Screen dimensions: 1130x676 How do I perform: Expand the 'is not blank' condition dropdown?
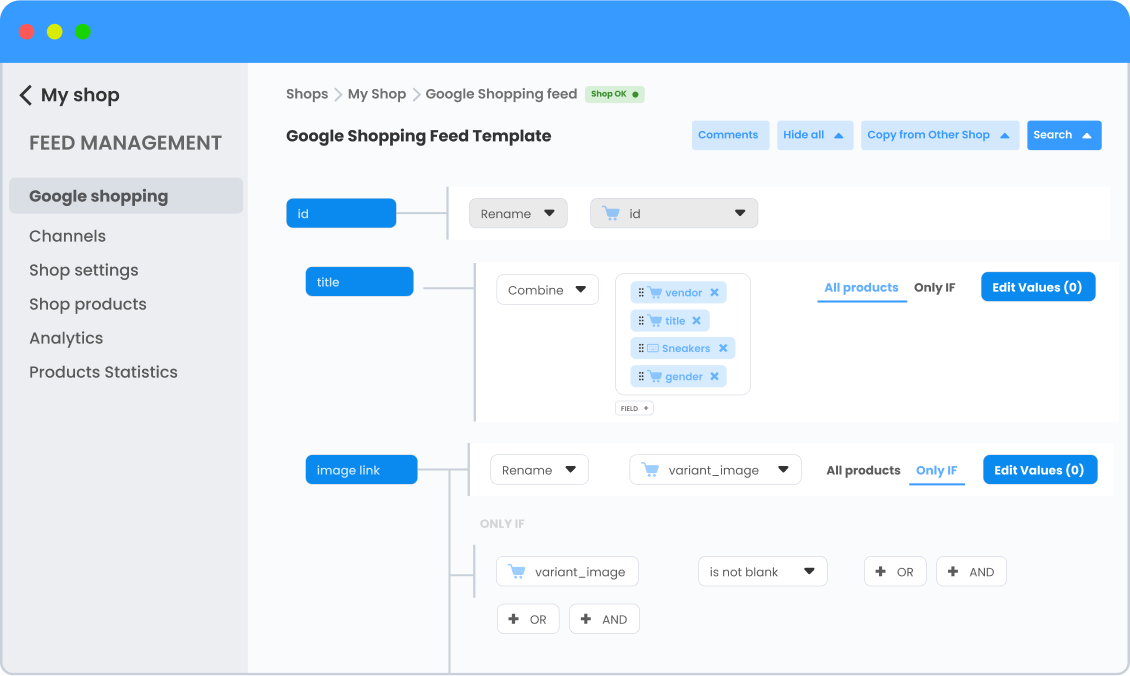(x=762, y=572)
